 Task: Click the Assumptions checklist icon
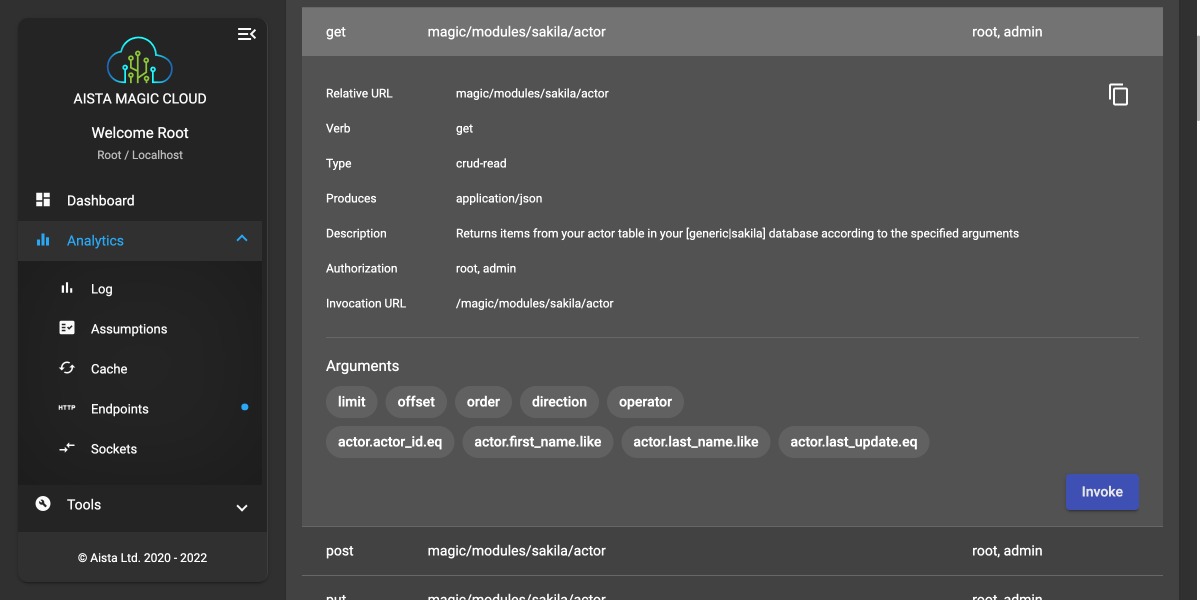point(67,328)
